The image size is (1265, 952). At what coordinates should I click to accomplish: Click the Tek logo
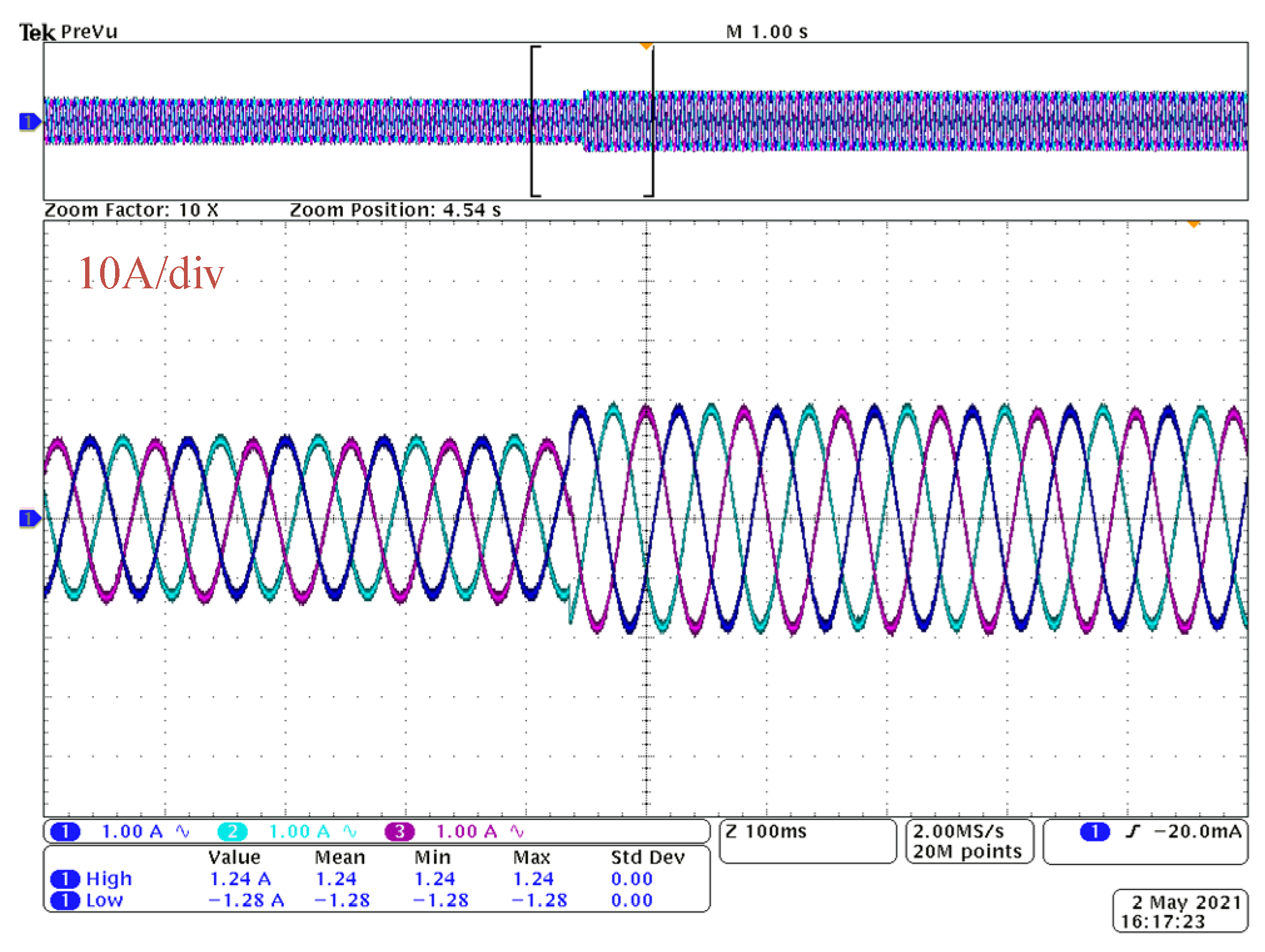point(37,32)
